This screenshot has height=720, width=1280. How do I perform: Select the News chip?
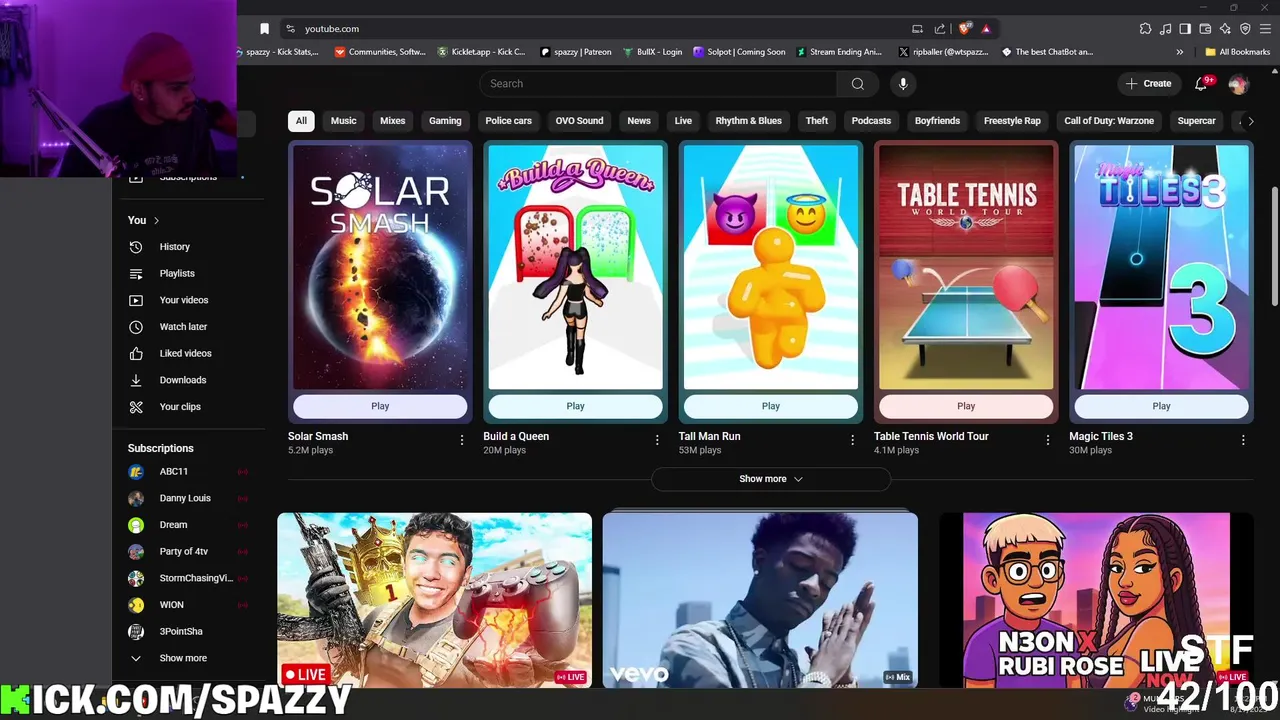click(x=639, y=121)
